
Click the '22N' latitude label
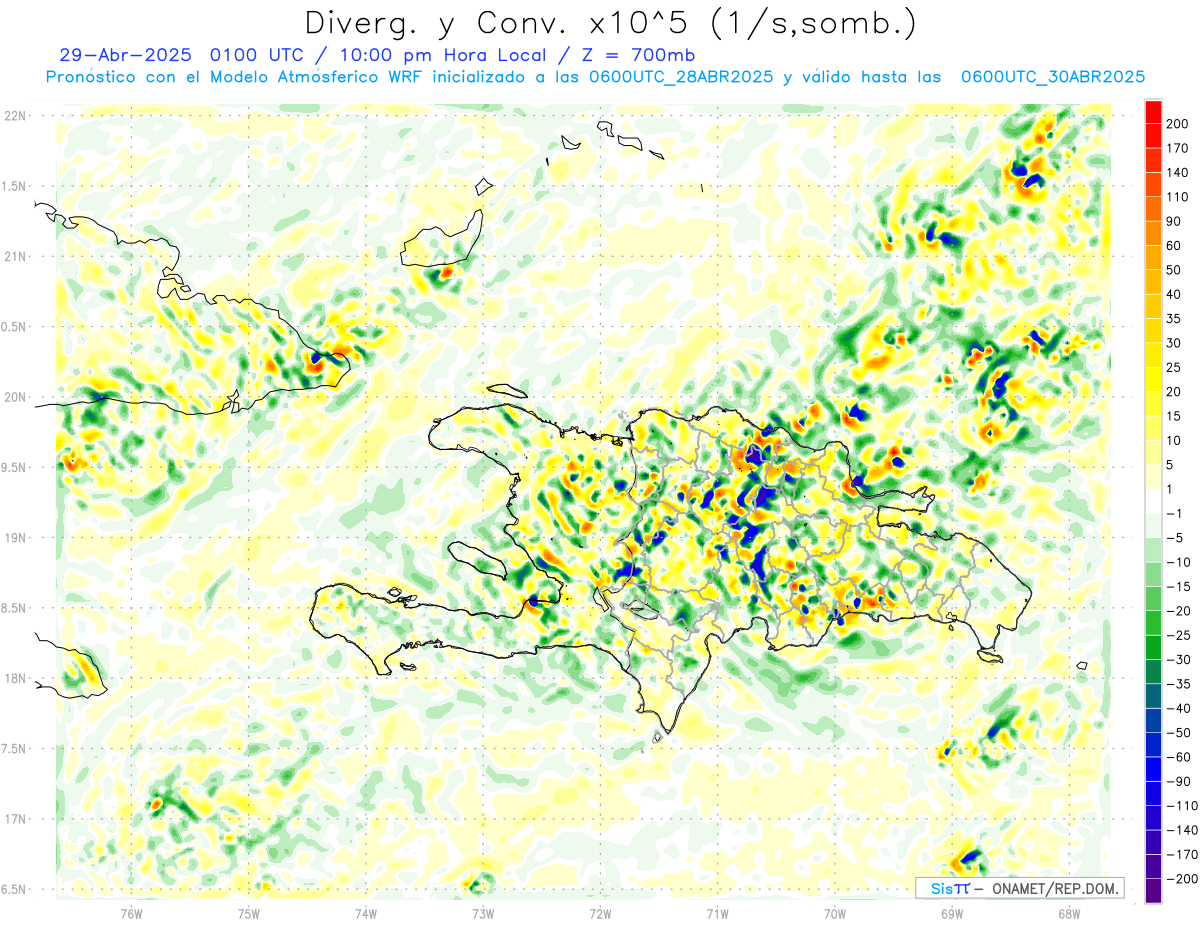pos(14,116)
